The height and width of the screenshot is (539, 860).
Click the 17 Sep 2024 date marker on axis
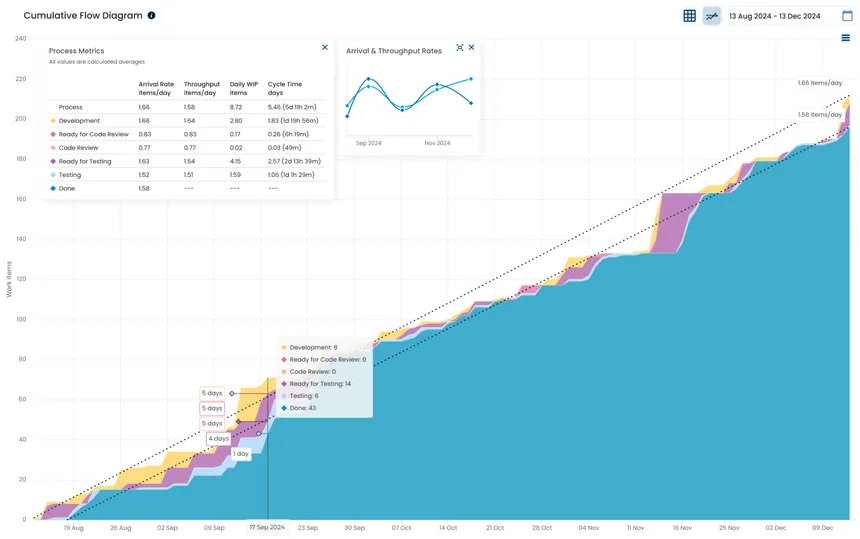[267, 527]
